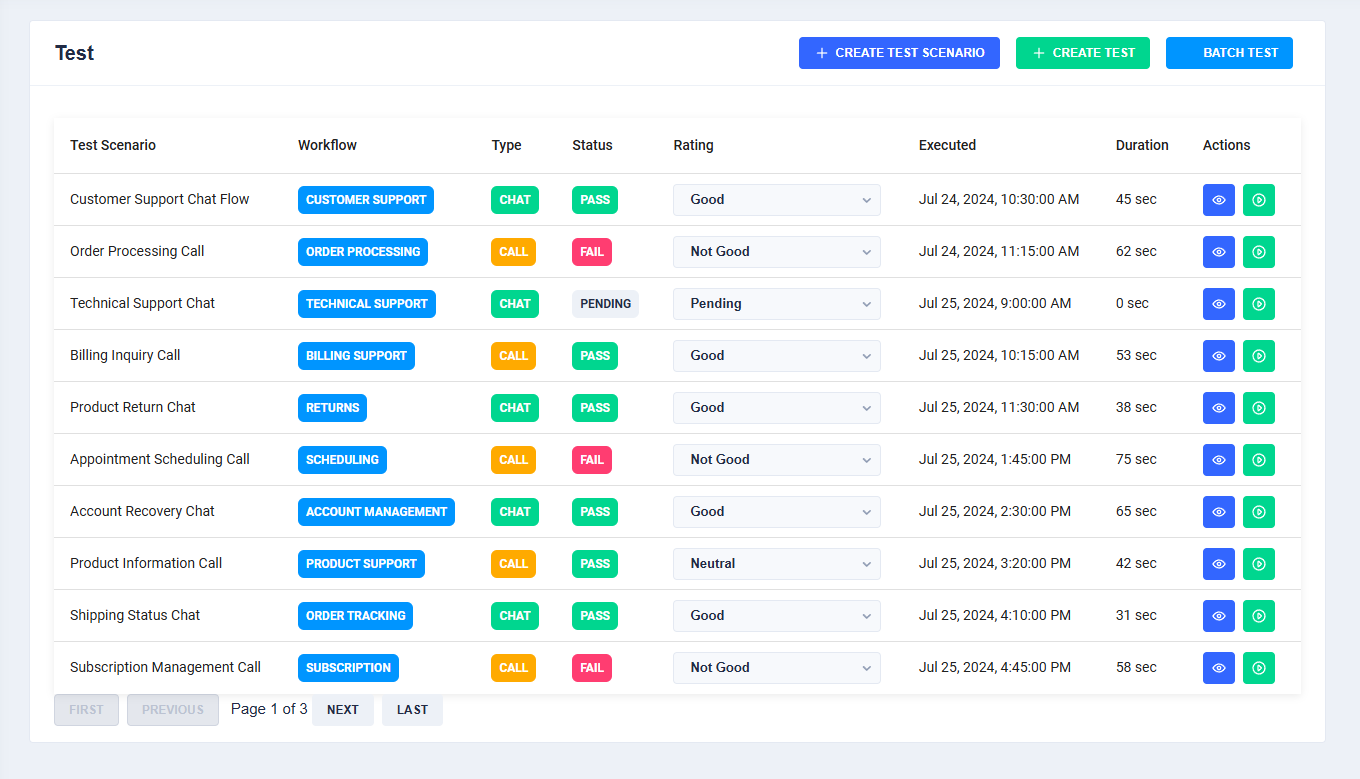Viewport: 1360px width, 779px height.
Task: View the Product Information Call test
Action: pos(1218,564)
